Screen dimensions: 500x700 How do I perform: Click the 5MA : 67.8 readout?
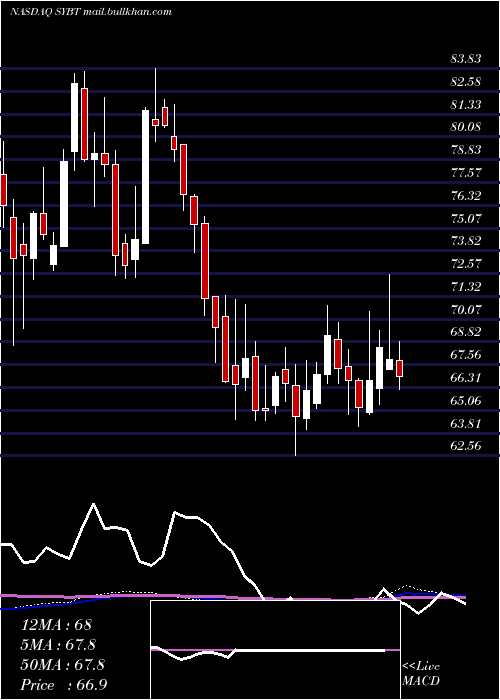(58, 645)
